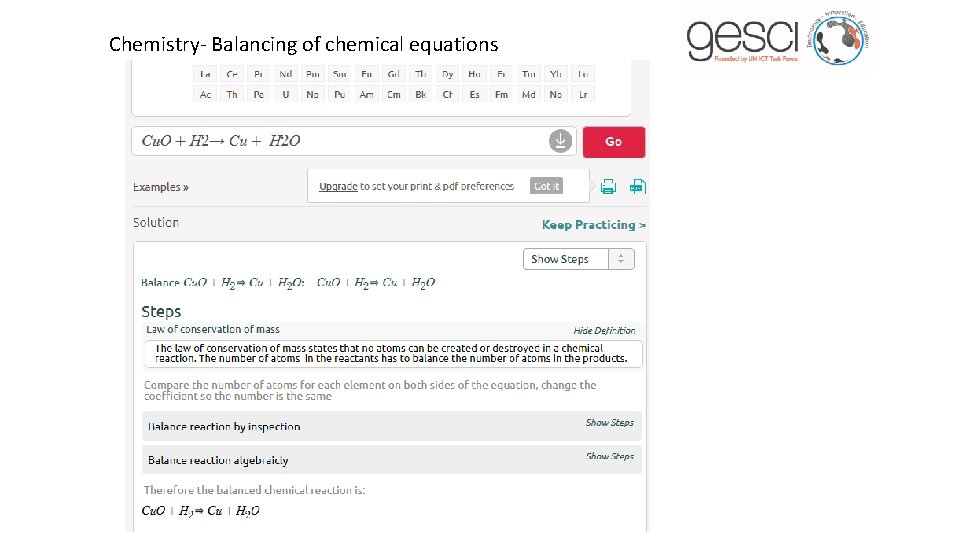Select the Thorium (Th) element tile
The image size is (960, 540).
[232, 94]
